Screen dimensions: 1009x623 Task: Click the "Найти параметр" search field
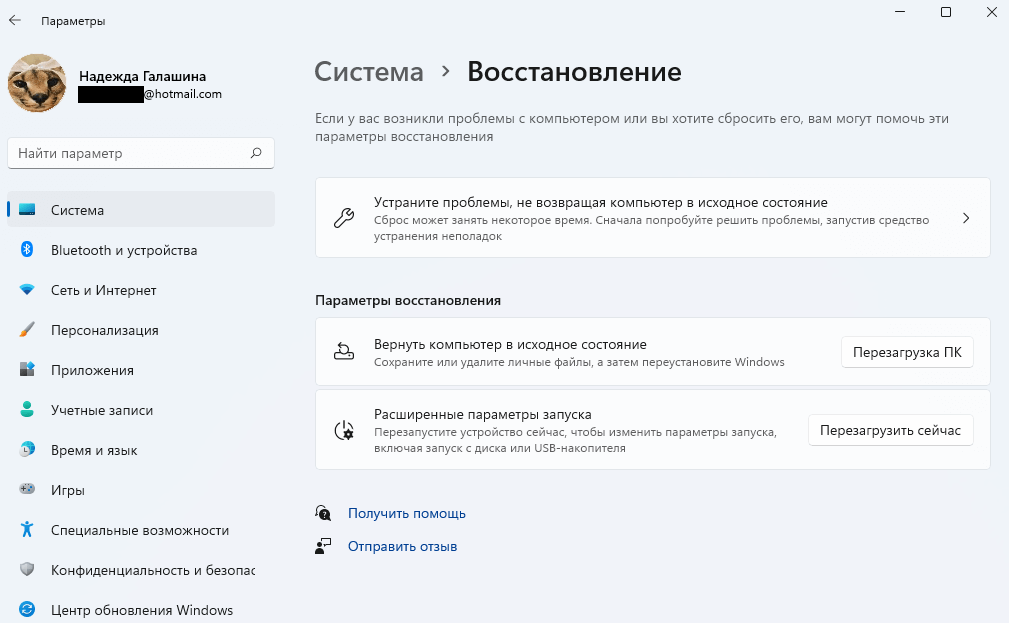click(130, 154)
